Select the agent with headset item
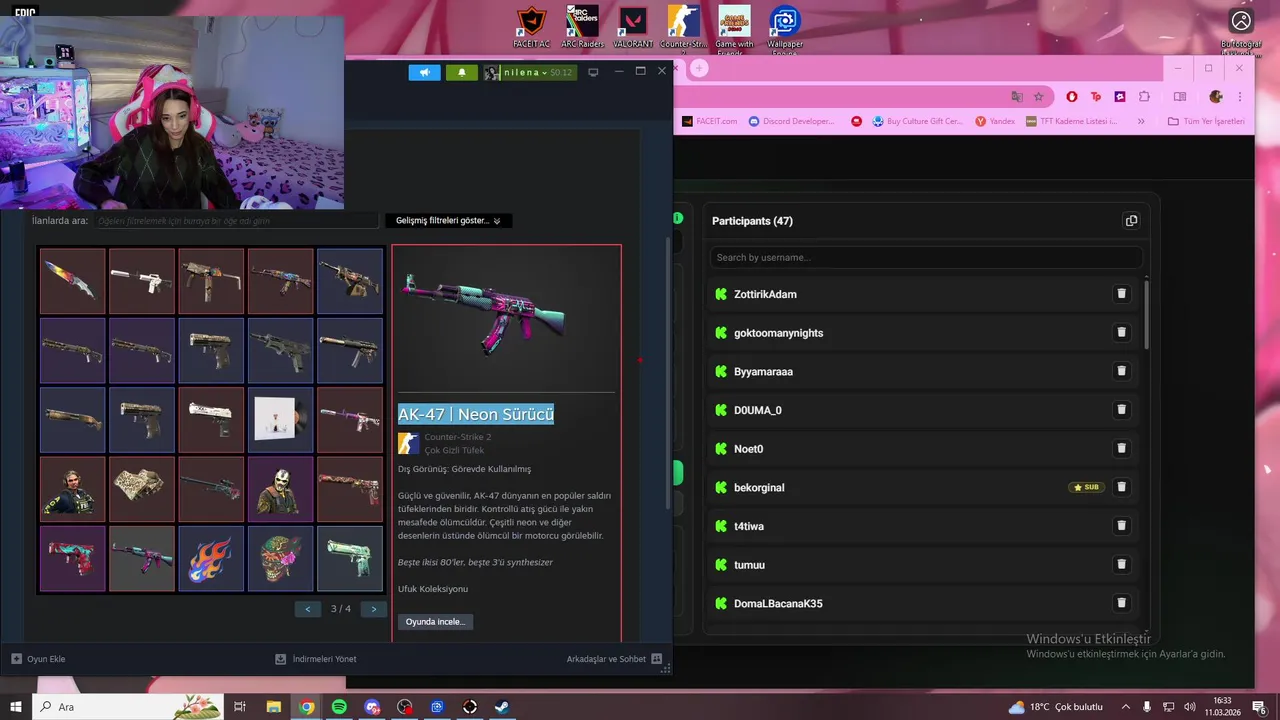Screen dimensions: 1280x720 (x=73, y=489)
